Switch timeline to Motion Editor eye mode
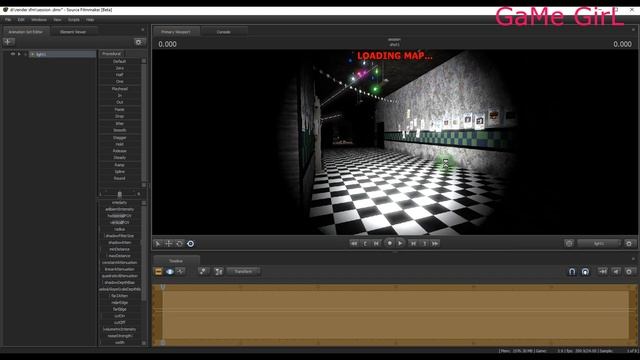The image size is (640, 360). tap(170, 271)
